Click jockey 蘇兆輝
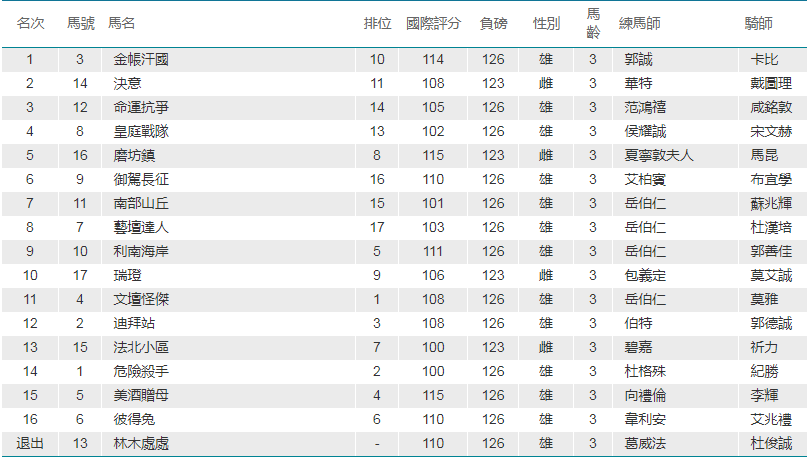The height and width of the screenshot is (460, 807). [771, 203]
